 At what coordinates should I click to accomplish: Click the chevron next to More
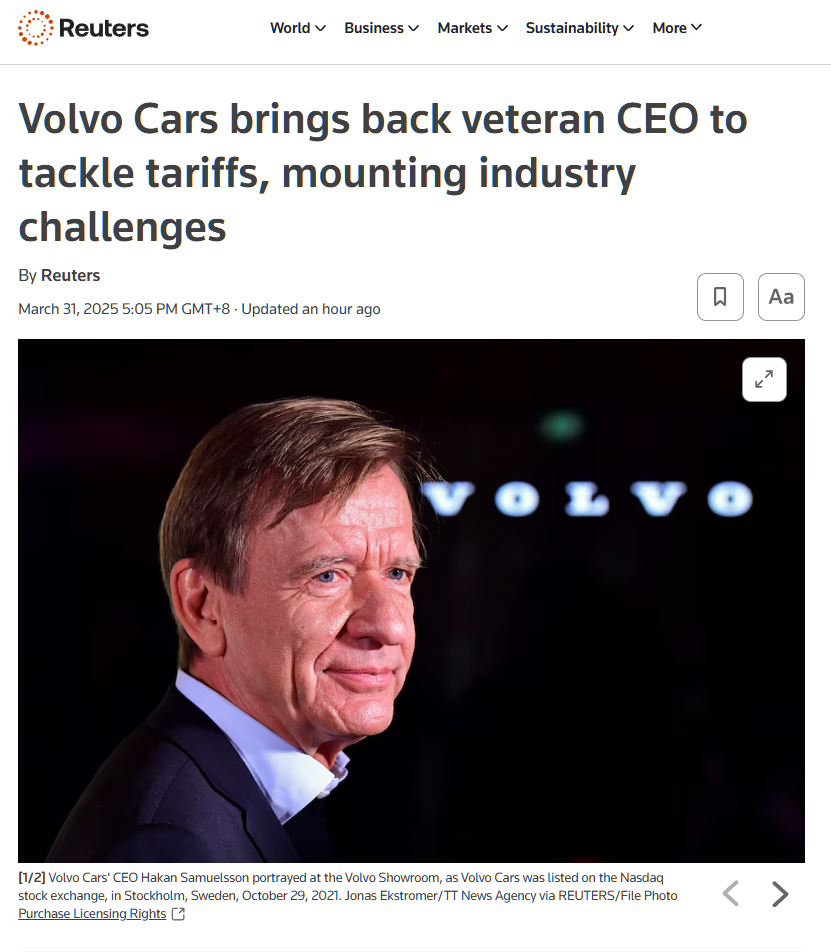tap(696, 28)
